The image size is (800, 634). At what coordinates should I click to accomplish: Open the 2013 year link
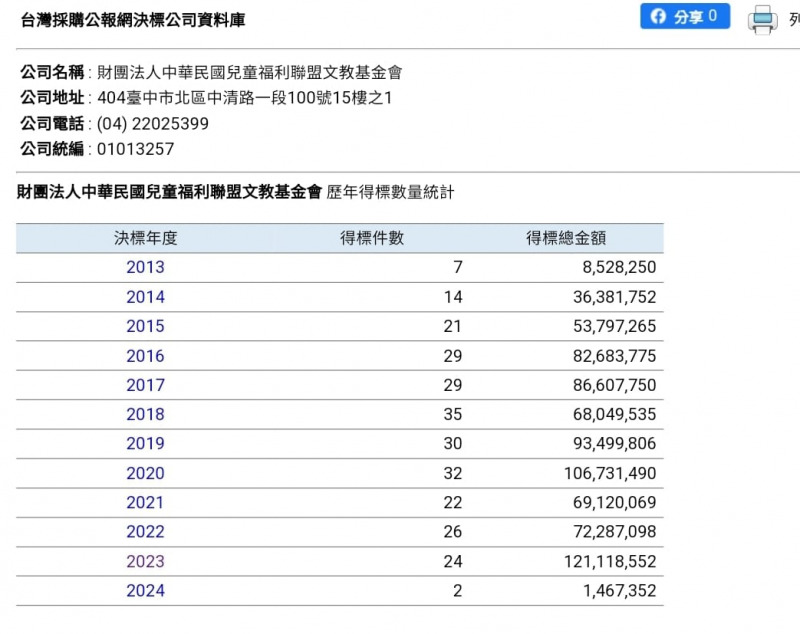click(145, 267)
